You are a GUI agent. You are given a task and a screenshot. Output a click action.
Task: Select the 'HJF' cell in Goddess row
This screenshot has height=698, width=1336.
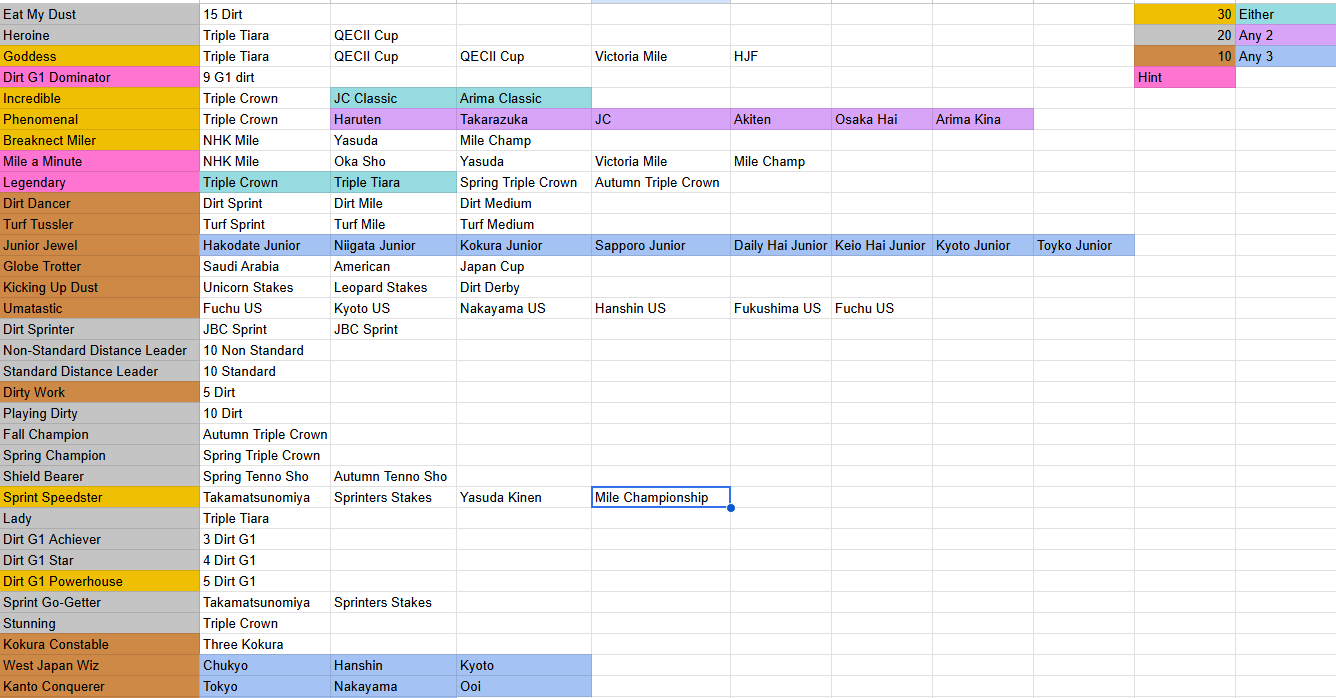[780, 56]
